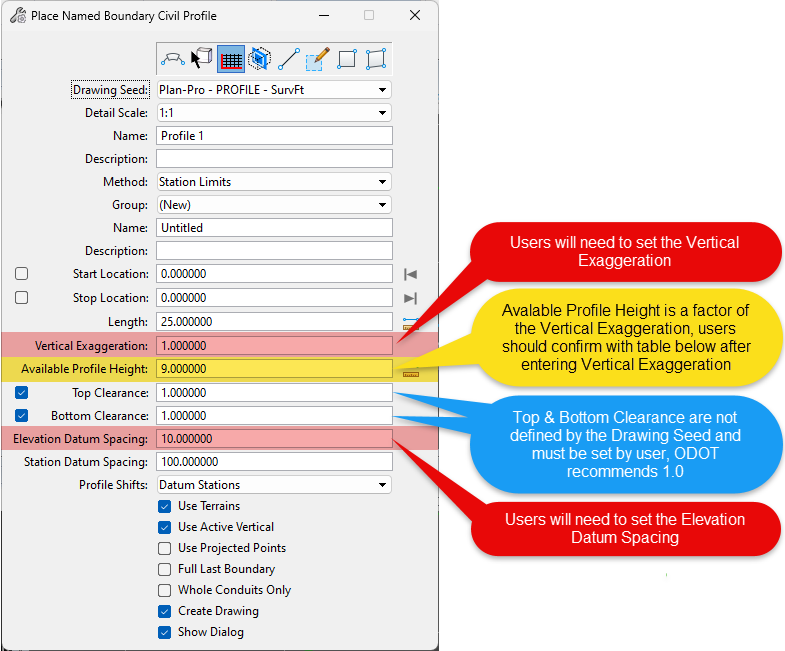The height and width of the screenshot is (651, 785).
Task: Click the Name field containing Profile 1
Action: 274,136
